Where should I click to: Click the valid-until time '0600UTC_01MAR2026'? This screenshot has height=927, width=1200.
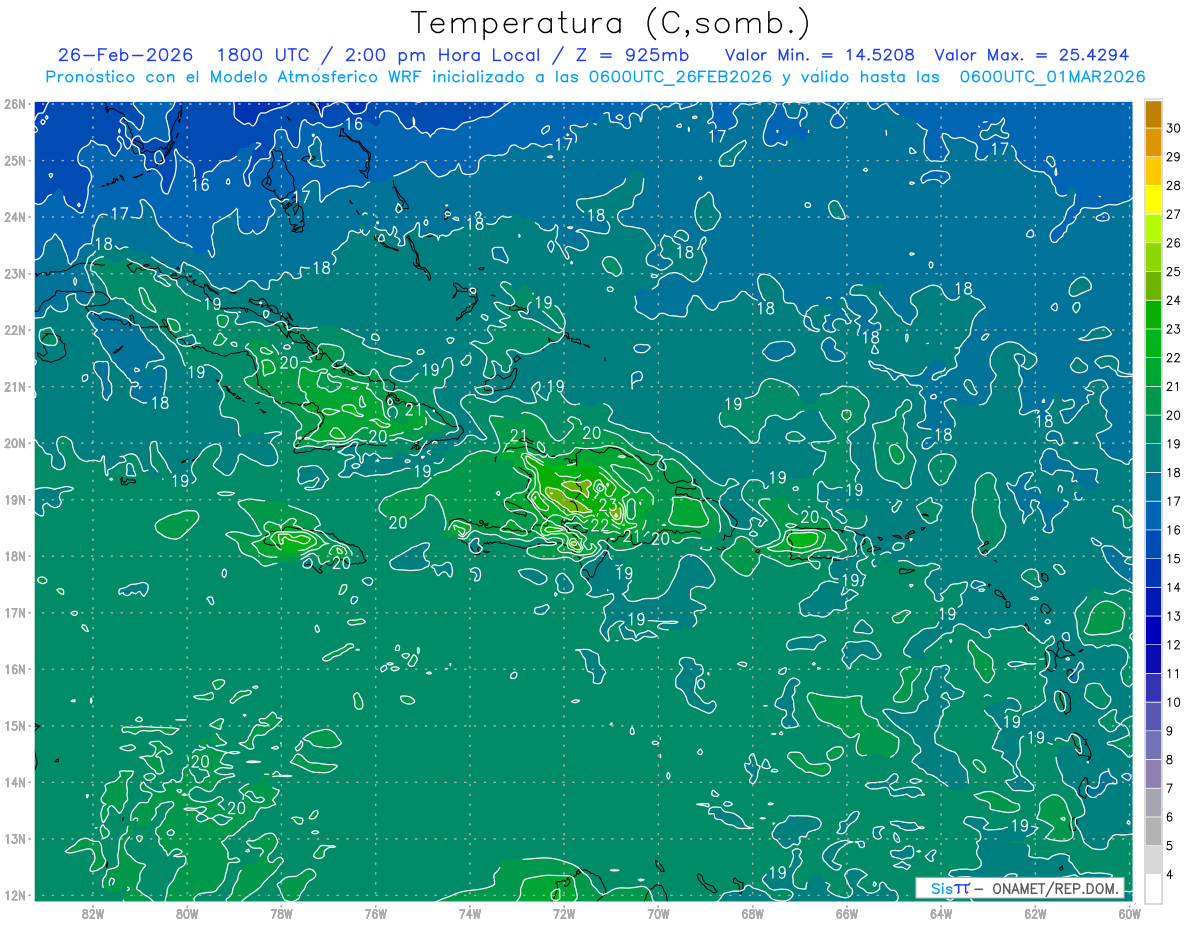[1053, 77]
